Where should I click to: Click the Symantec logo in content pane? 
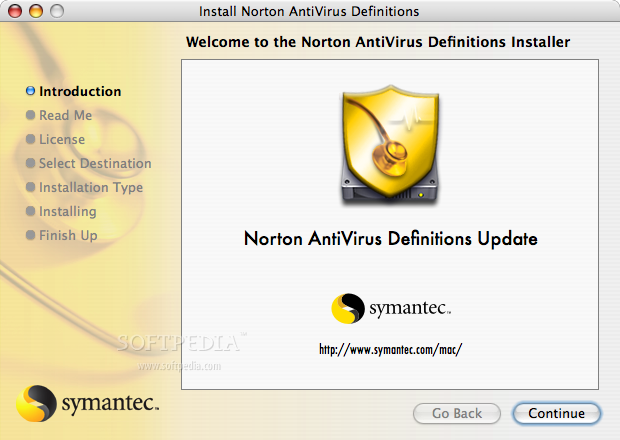pyautogui.click(x=391, y=308)
